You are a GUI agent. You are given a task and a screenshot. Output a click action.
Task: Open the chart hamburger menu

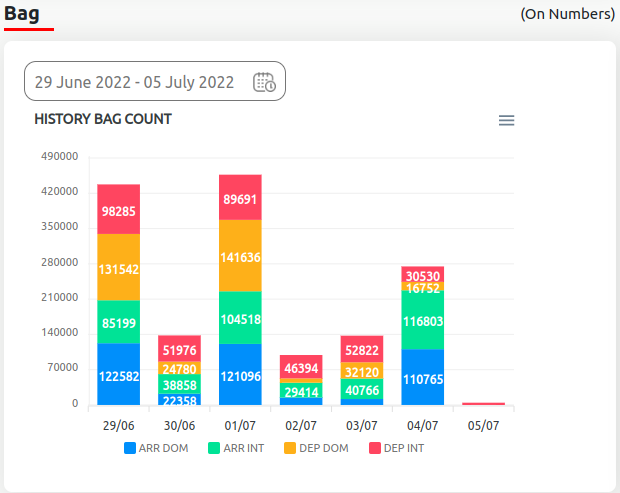click(x=506, y=120)
